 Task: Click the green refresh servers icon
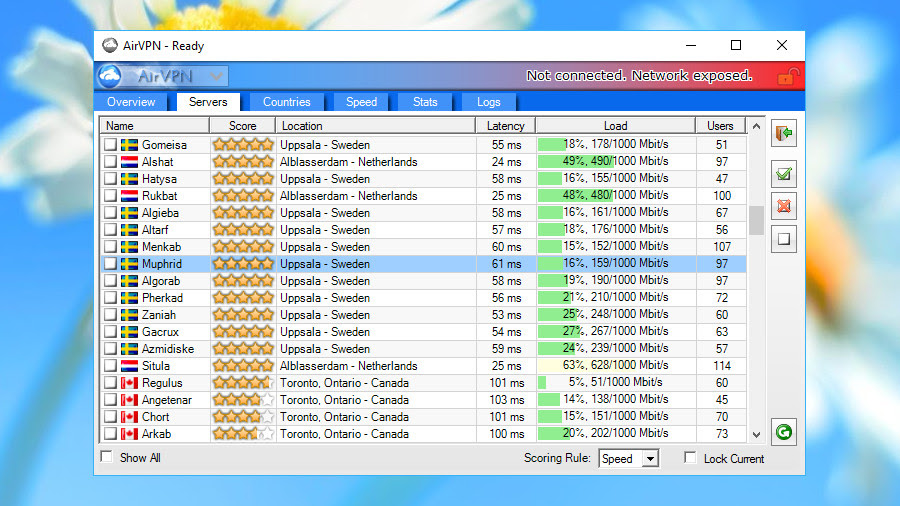[783, 432]
